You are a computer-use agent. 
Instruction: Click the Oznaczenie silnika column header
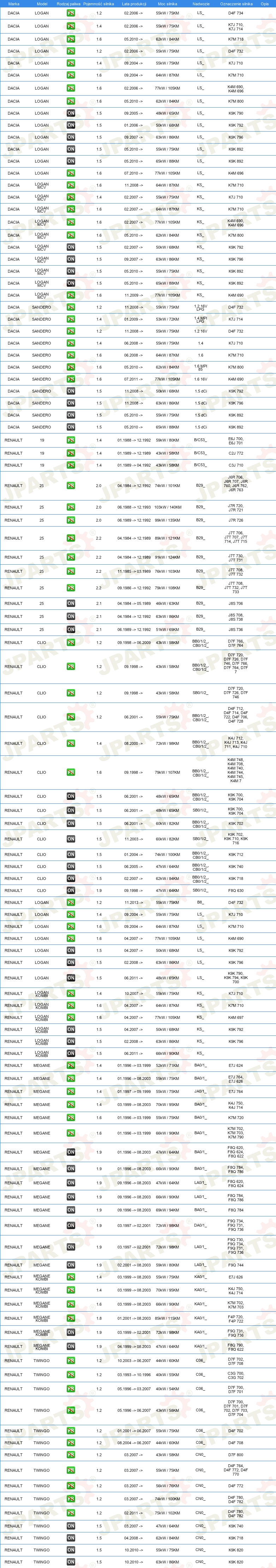(236, 4)
